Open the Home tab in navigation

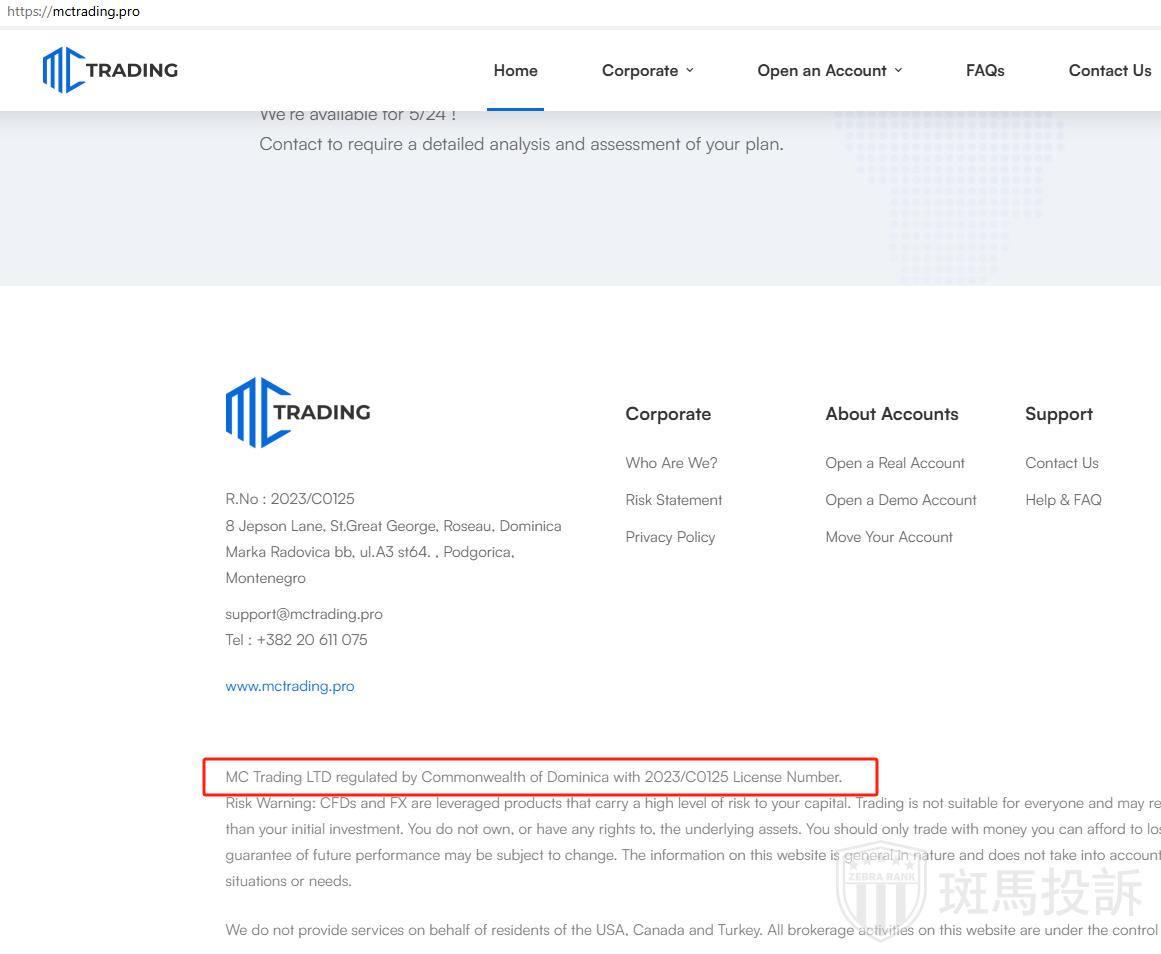coord(515,71)
